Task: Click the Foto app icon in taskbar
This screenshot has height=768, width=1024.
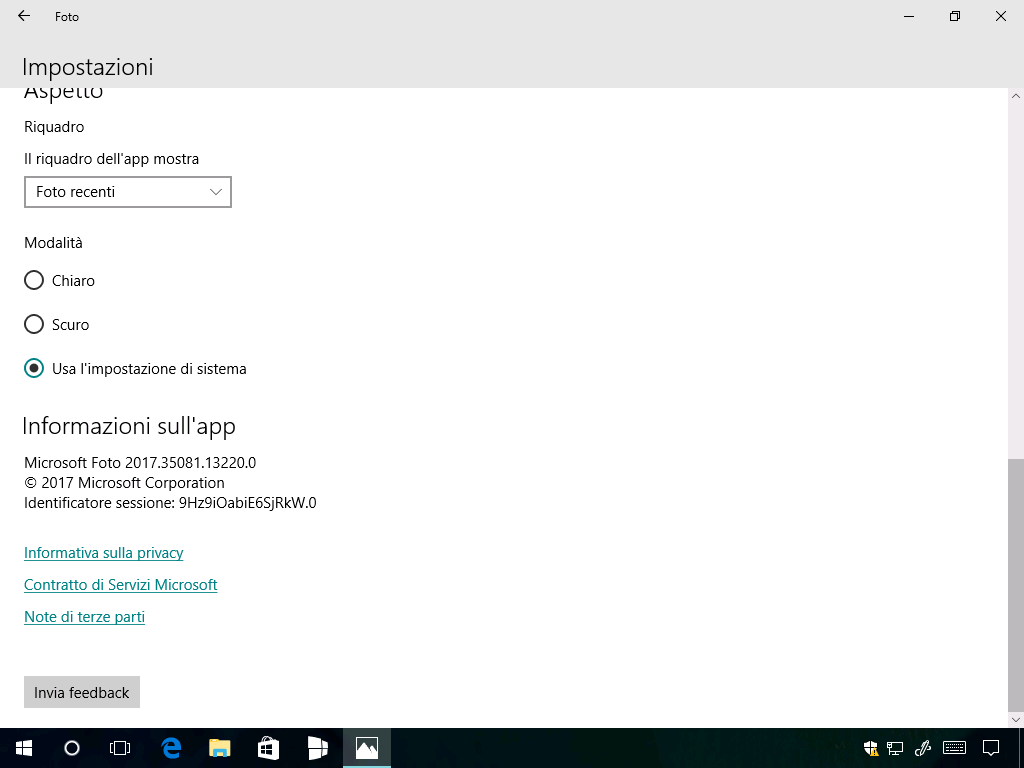Action: click(x=367, y=748)
